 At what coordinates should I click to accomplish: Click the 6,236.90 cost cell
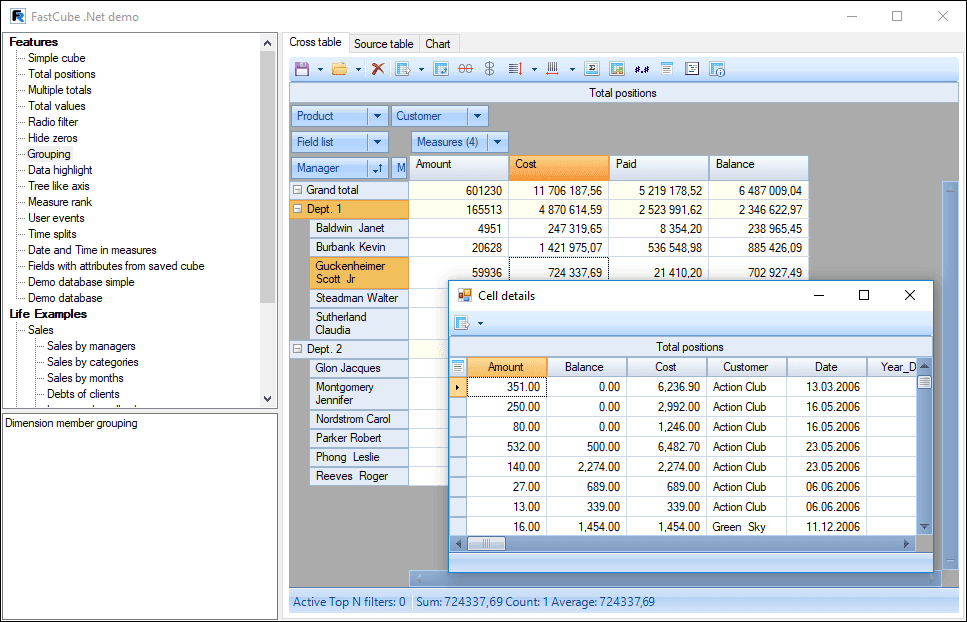point(667,387)
